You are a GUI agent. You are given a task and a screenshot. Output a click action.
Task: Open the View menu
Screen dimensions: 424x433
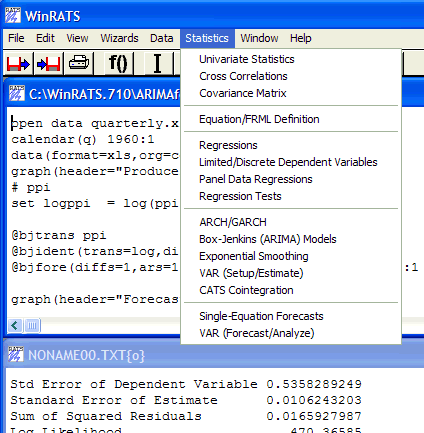click(77, 38)
